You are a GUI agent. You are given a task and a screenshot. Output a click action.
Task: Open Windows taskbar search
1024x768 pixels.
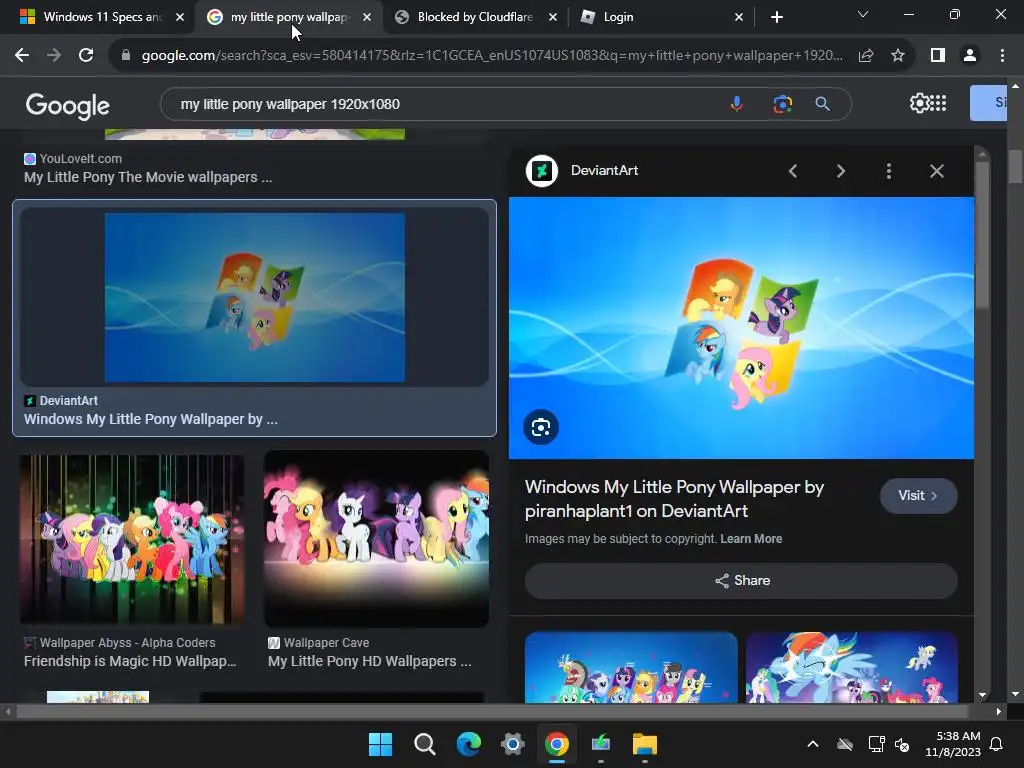point(424,744)
